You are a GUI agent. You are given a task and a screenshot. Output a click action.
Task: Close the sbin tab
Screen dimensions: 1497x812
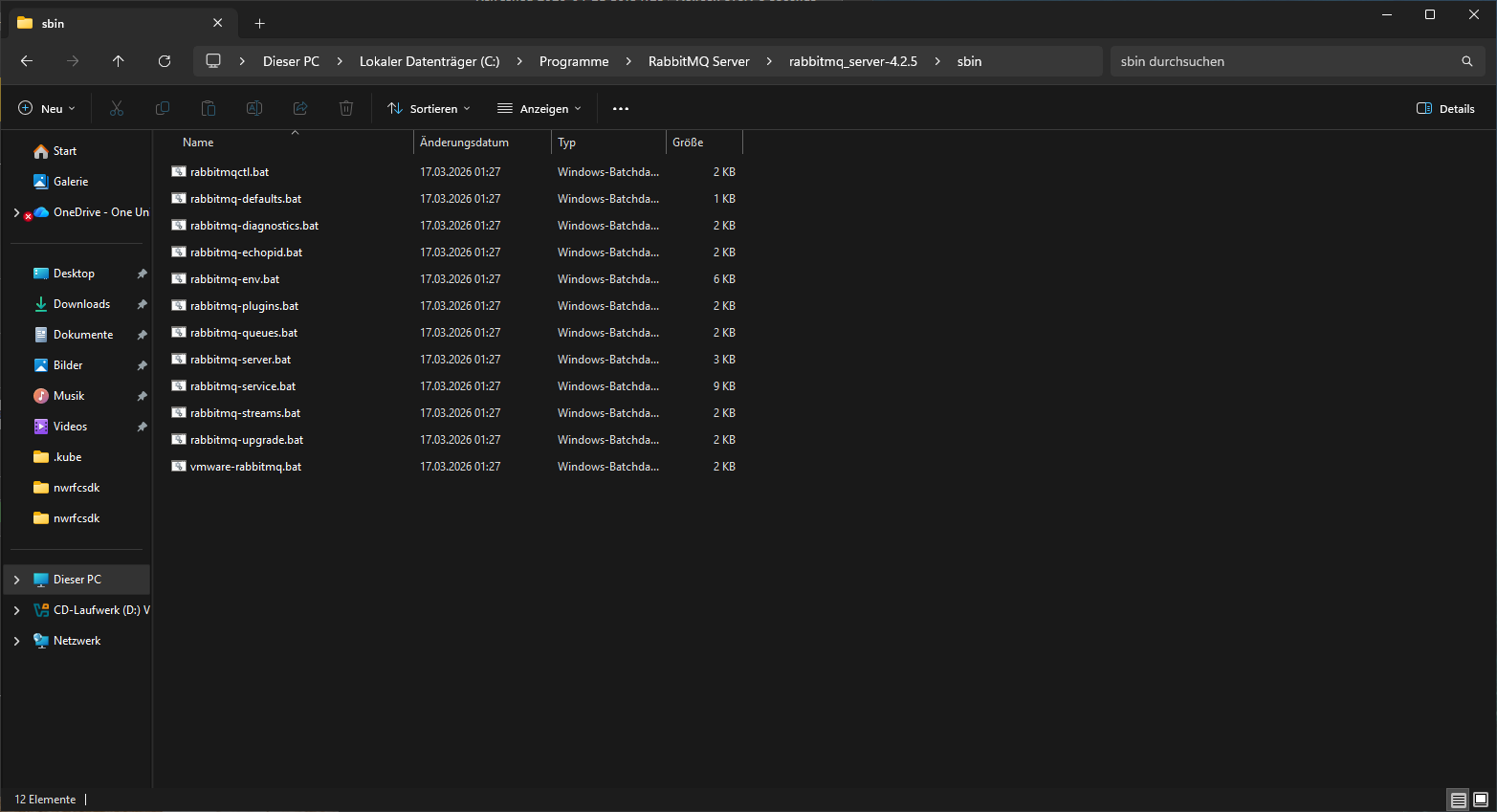pyautogui.click(x=218, y=23)
